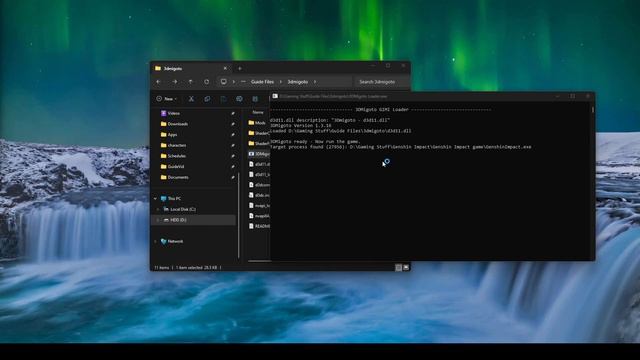Screen dimensions: 640x360
Task: Click Guide Files in the address breadcrumb
Action: 262,82
